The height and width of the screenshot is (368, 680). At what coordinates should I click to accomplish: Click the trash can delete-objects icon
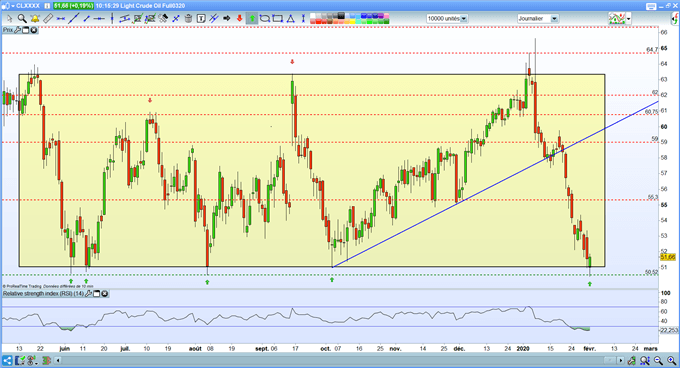point(188,19)
